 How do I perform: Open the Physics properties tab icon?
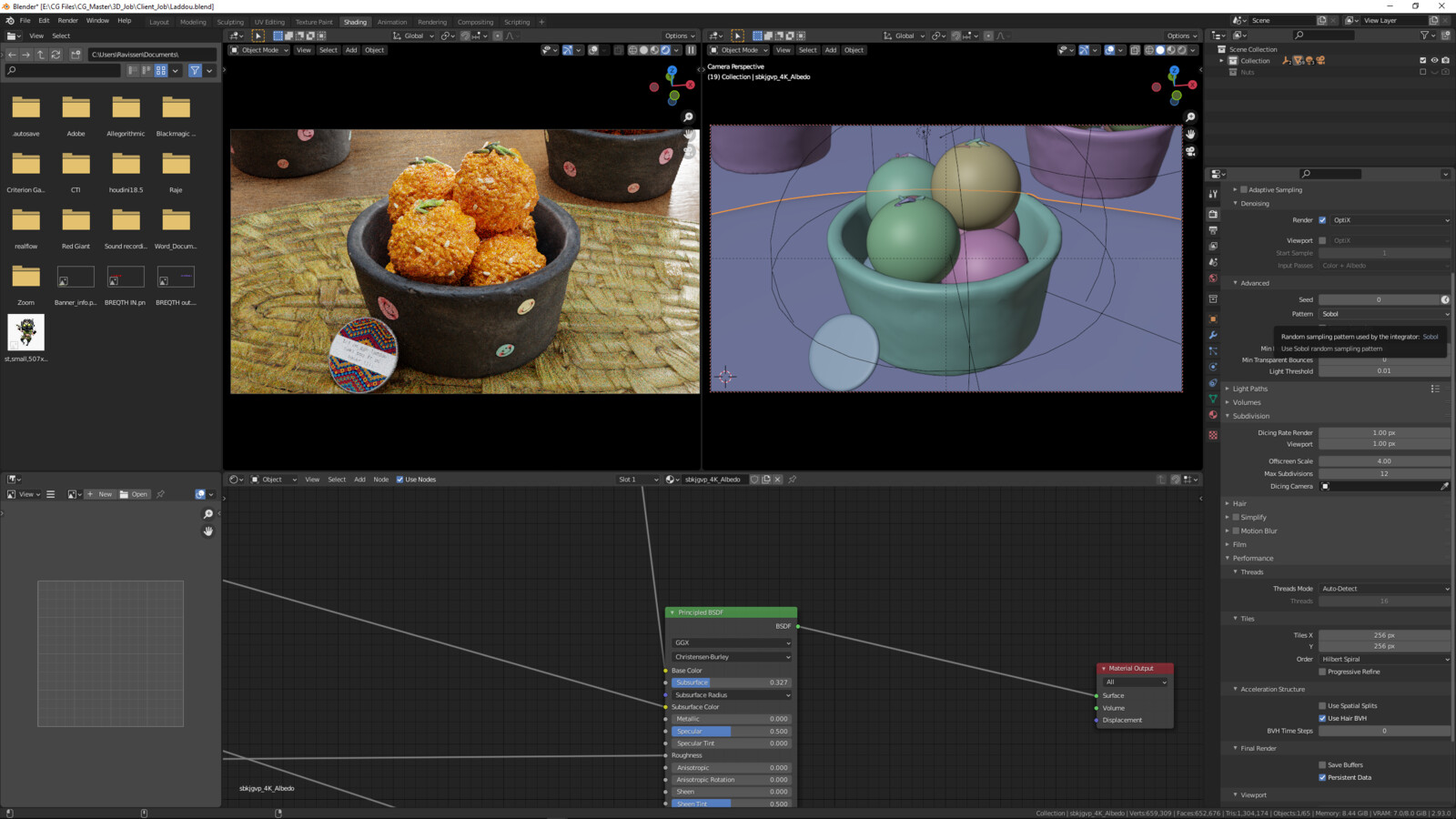tap(1213, 367)
